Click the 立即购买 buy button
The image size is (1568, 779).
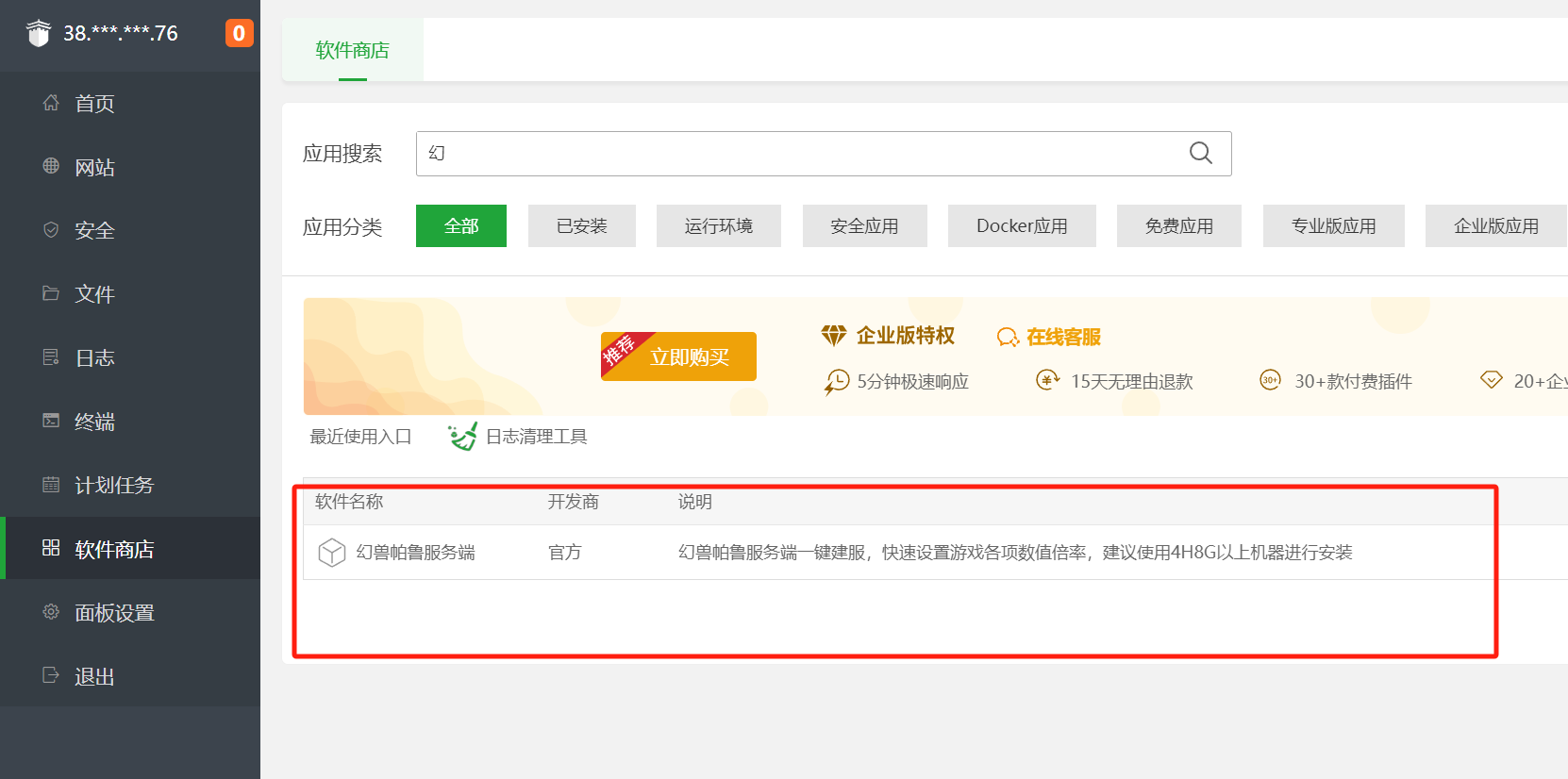[x=678, y=356]
